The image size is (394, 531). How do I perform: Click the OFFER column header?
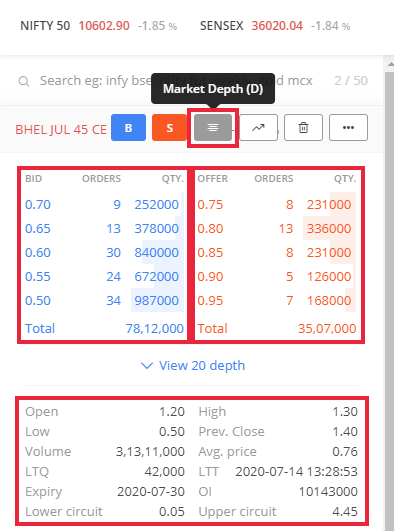213,178
